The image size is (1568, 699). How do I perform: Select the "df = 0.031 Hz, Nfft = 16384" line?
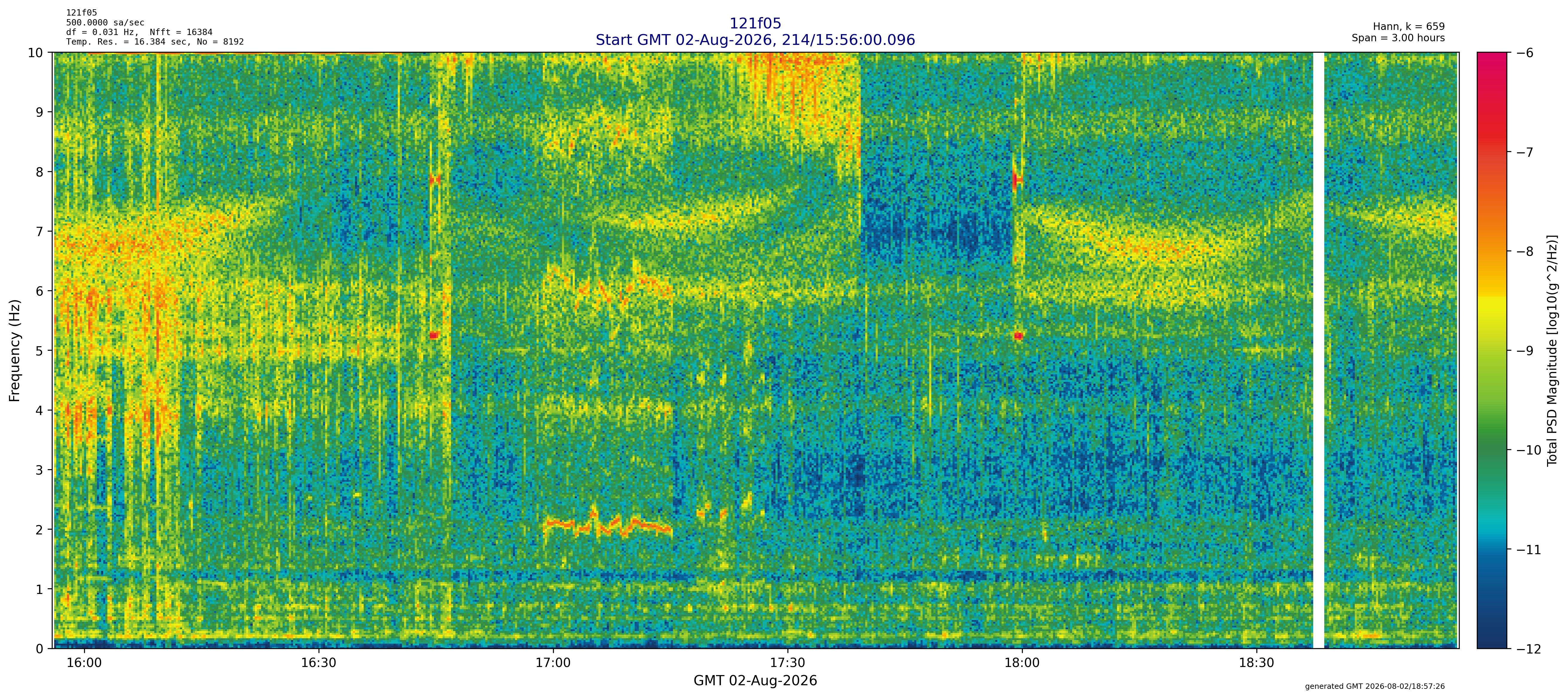pos(139,32)
